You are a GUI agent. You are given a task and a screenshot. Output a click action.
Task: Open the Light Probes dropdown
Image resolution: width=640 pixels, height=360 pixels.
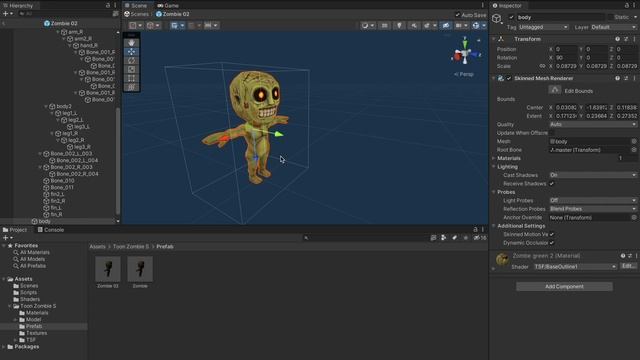tap(593, 200)
